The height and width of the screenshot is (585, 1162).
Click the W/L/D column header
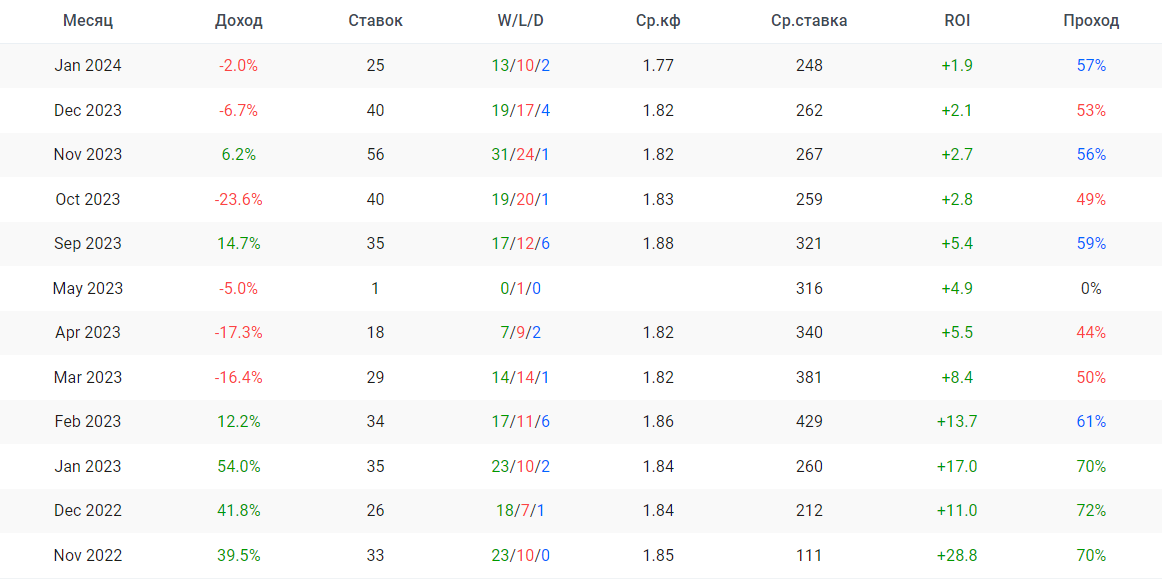(520, 21)
